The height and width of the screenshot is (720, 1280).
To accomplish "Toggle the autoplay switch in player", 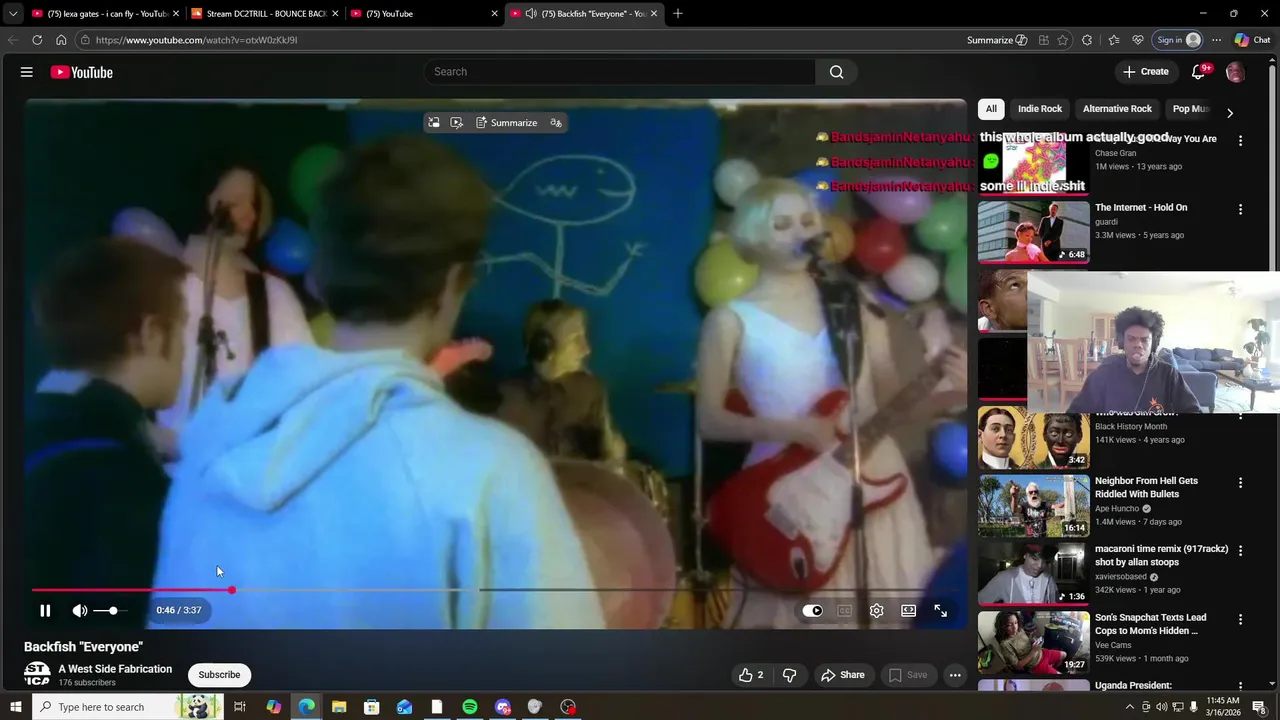I will click(x=812, y=610).
